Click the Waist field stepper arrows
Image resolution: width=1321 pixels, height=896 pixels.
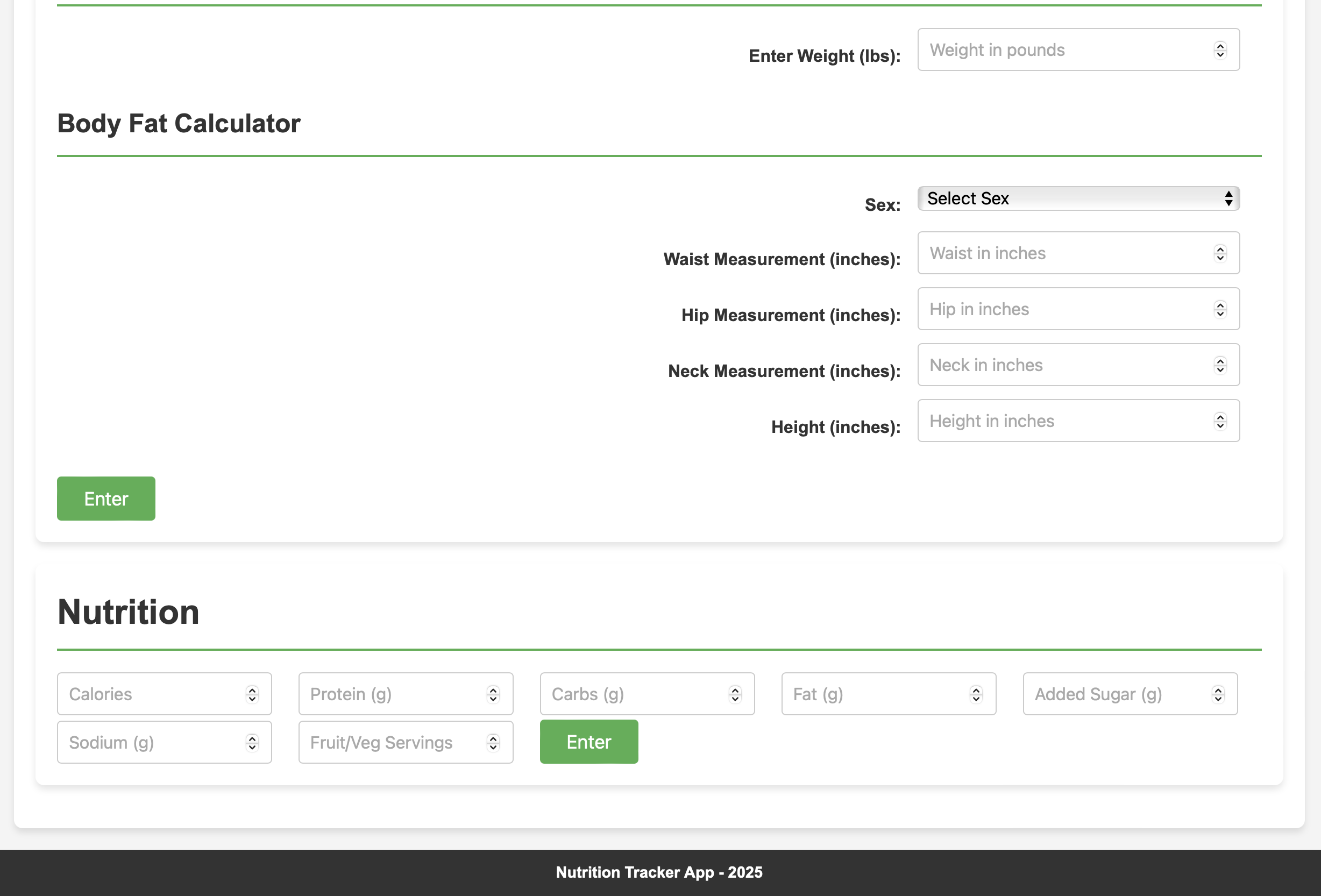[x=1220, y=253]
